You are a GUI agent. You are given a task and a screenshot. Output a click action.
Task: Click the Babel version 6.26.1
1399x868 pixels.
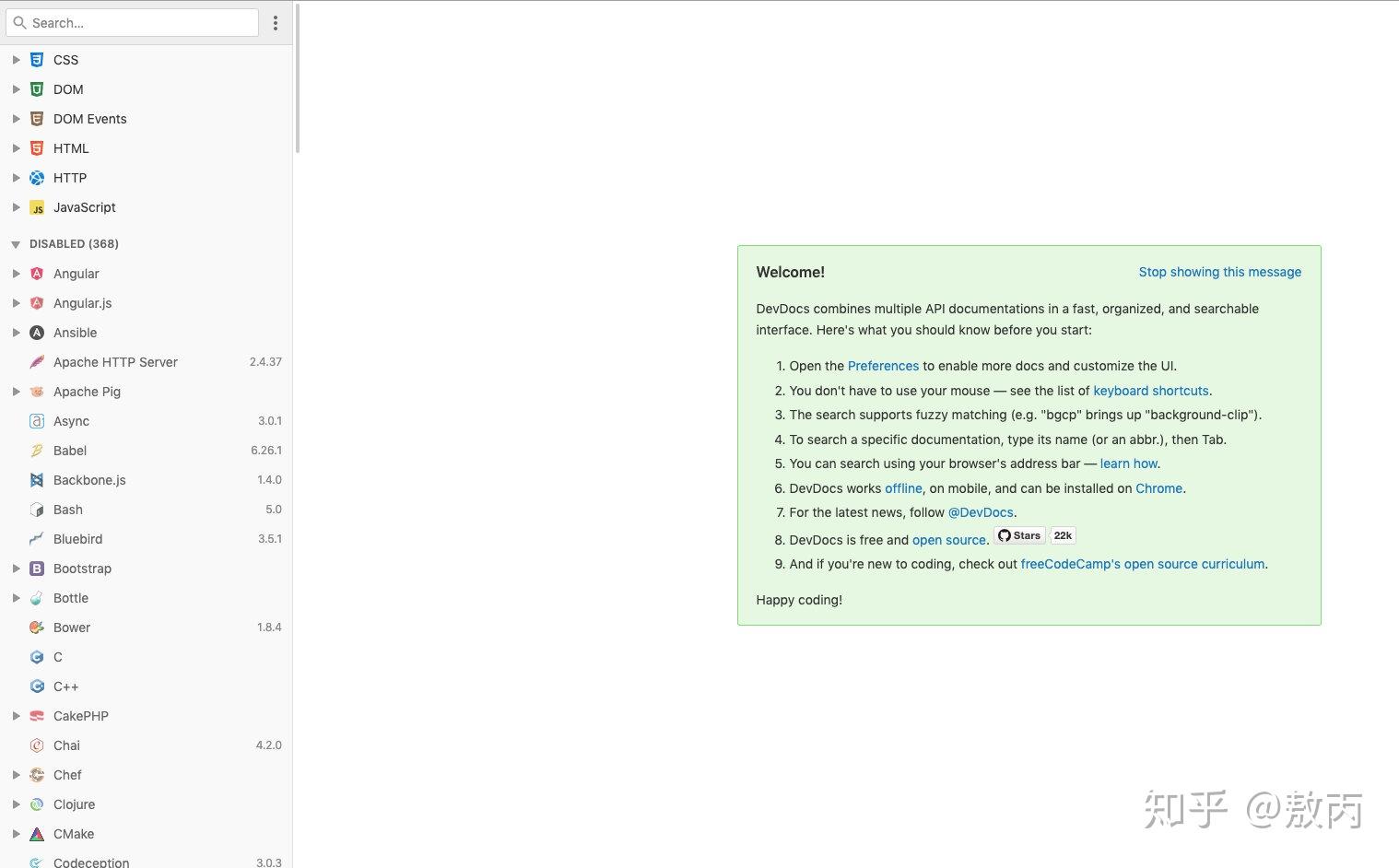pos(266,451)
